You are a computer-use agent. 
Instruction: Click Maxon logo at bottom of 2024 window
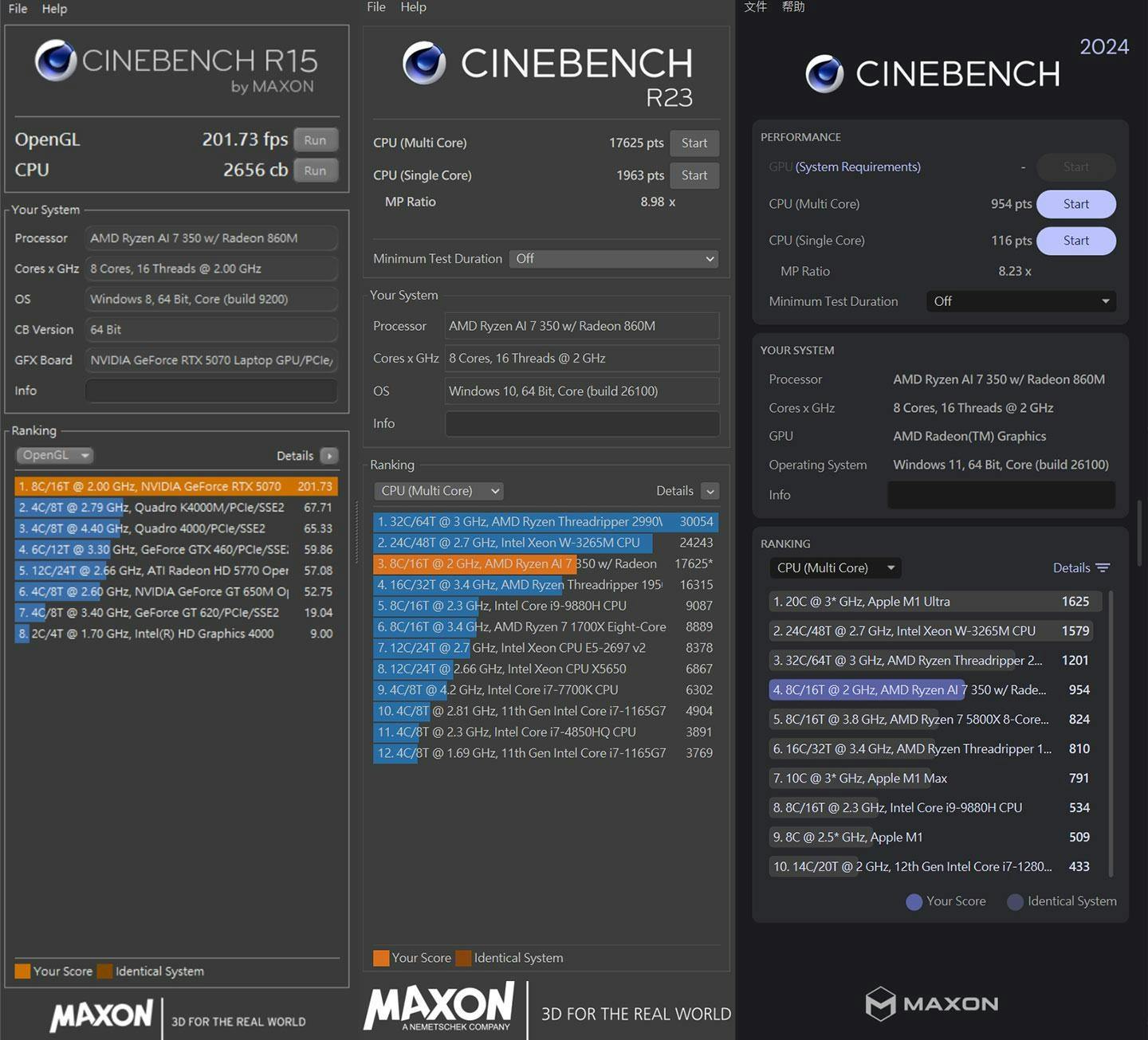[x=931, y=1003]
